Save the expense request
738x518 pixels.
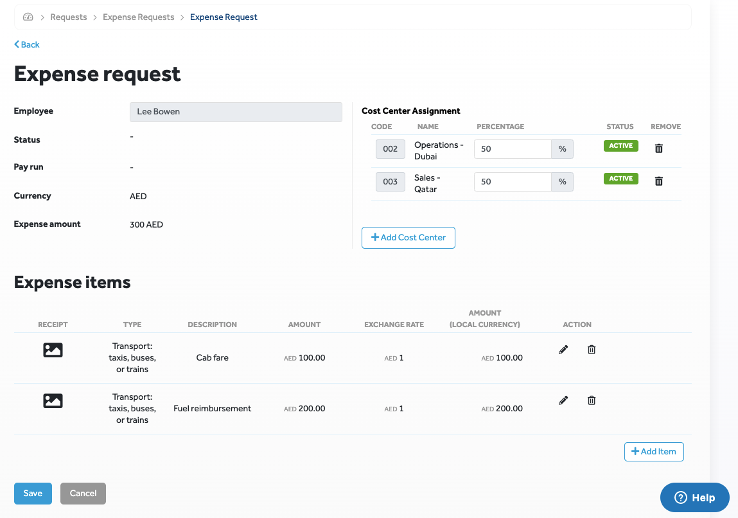(33, 493)
